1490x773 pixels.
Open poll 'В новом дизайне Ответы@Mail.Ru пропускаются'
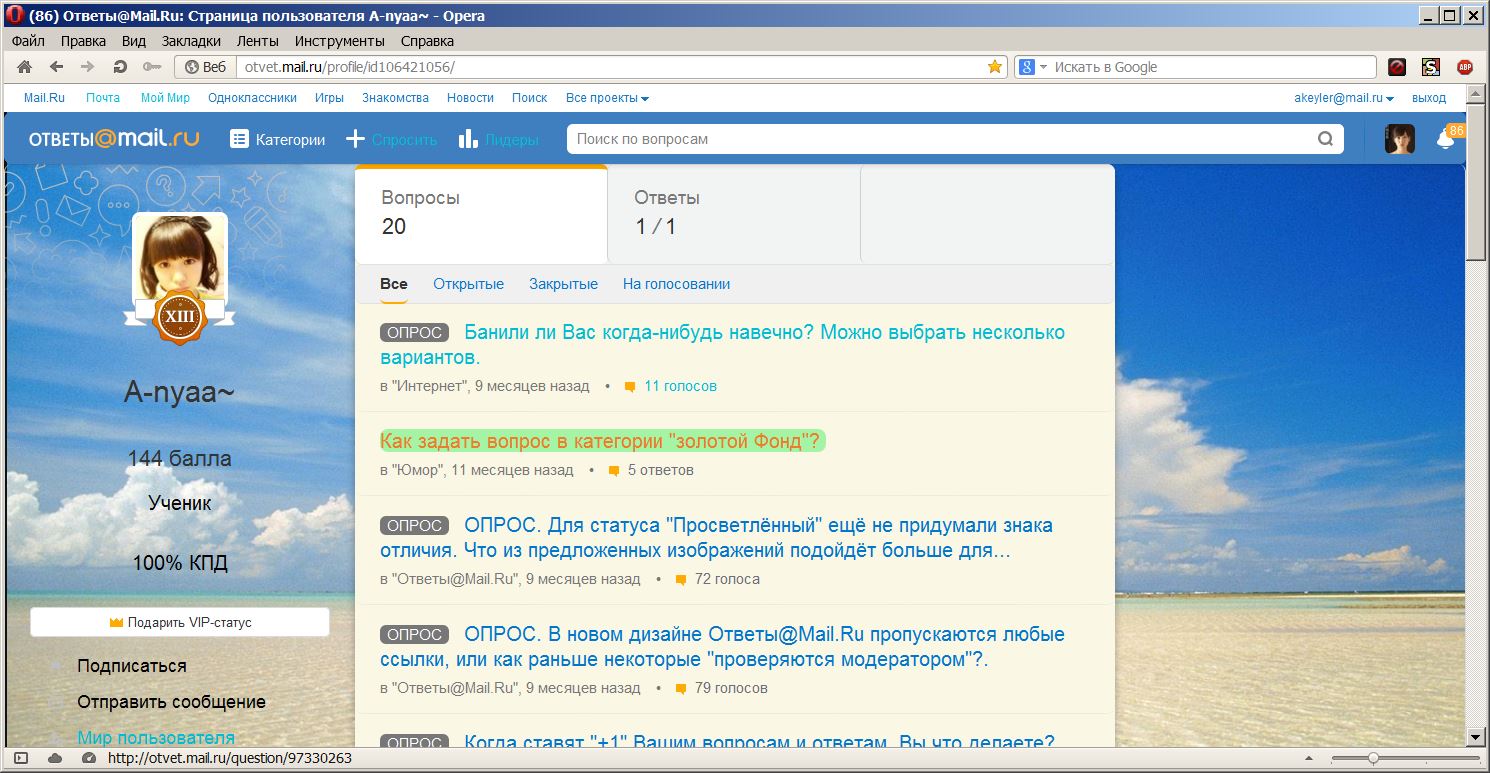tap(722, 647)
